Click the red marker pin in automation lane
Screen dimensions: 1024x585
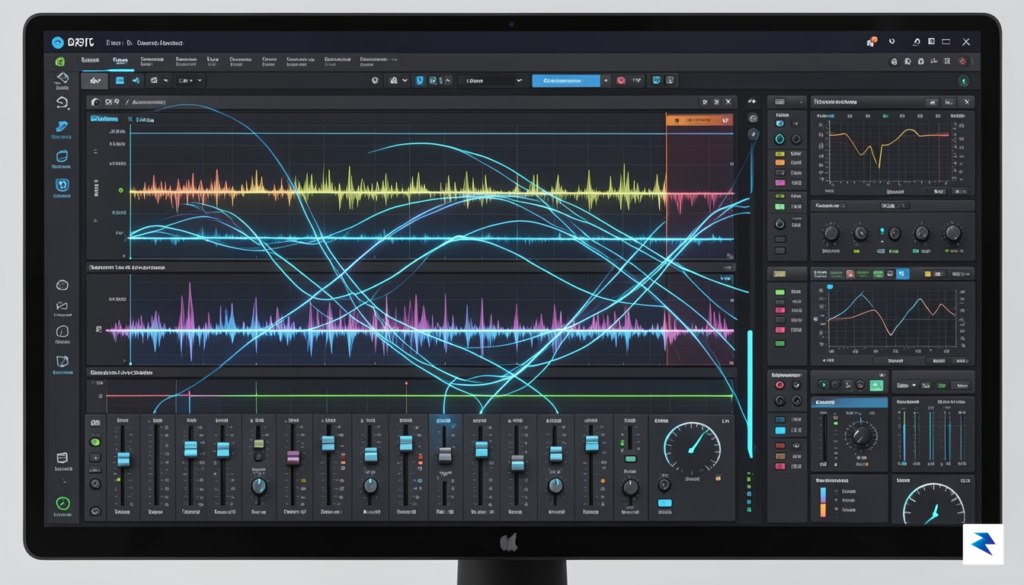406,385
